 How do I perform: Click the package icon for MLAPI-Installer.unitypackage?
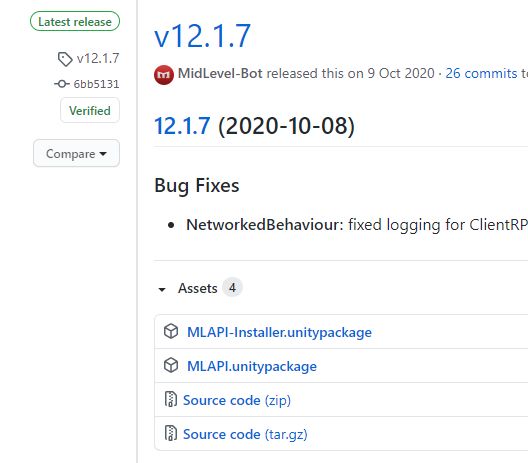171,331
